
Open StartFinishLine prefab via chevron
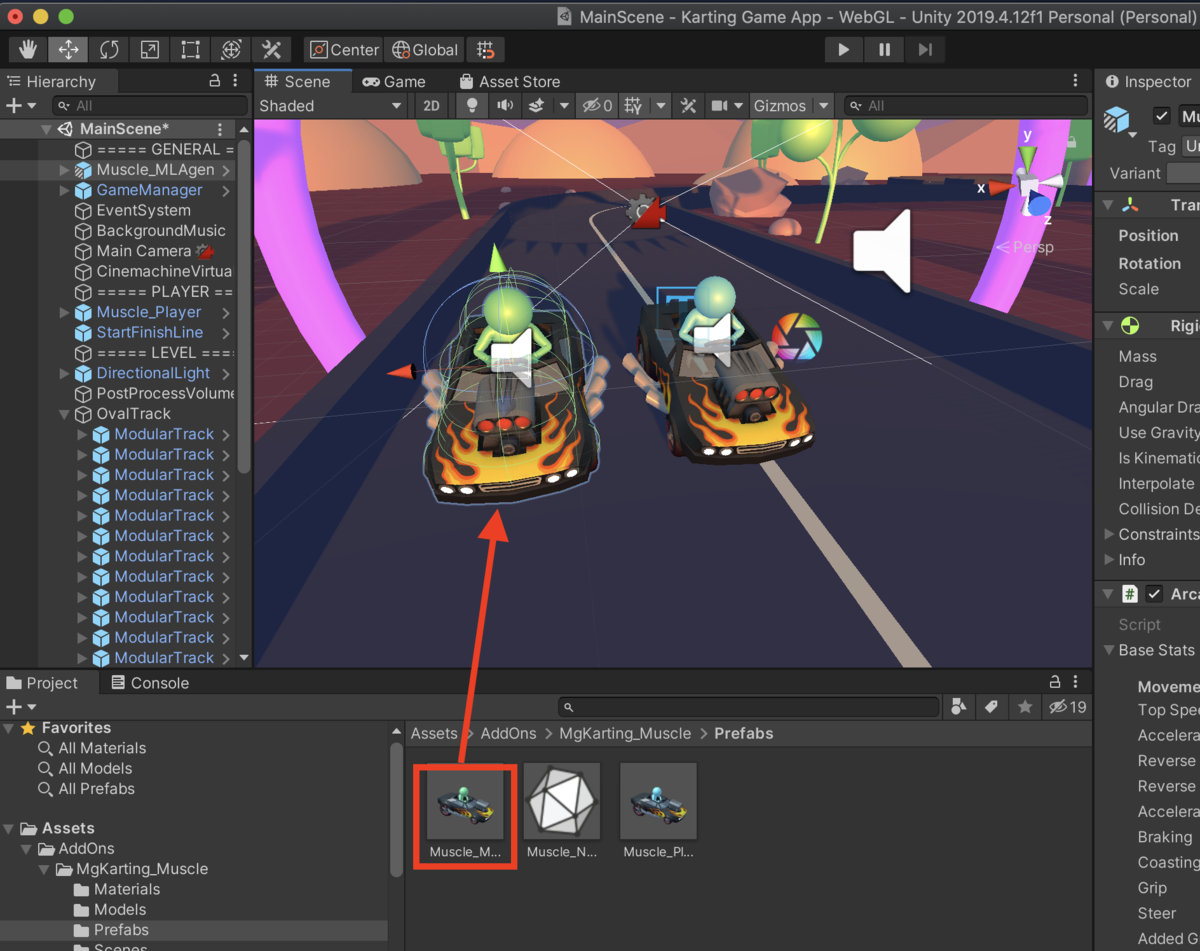(x=226, y=333)
